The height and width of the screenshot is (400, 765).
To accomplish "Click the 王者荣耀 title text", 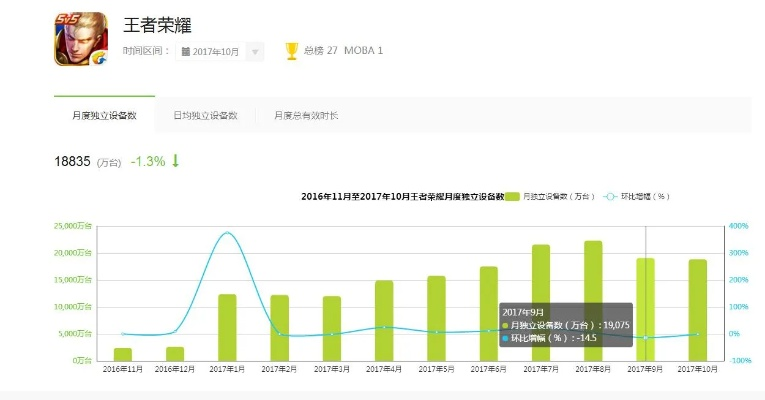I will [x=157, y=25].
